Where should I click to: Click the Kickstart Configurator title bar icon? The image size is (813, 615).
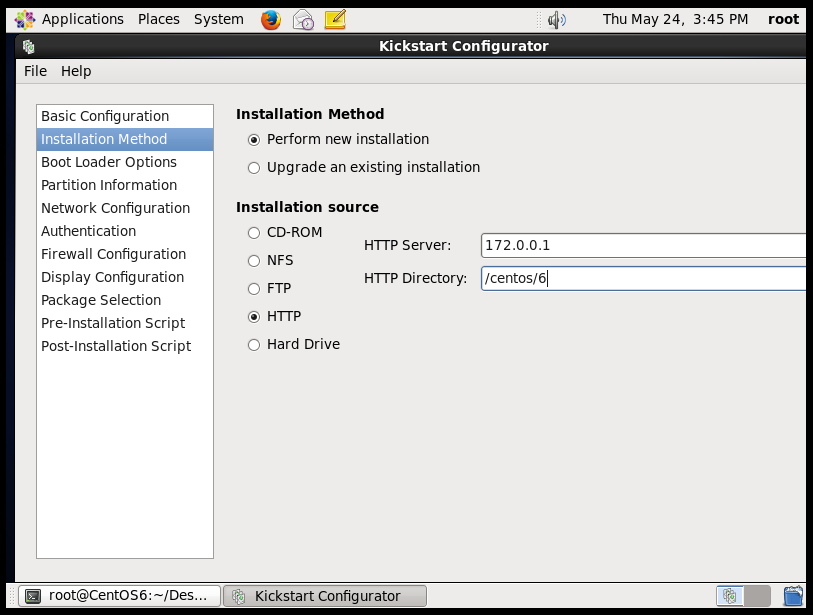(29, 47)
